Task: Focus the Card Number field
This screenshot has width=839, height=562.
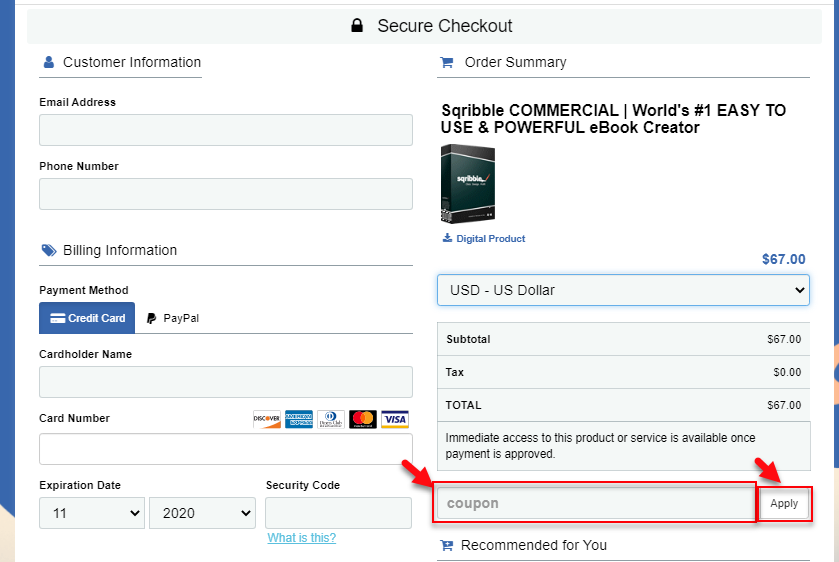Action: pyautogui.click(x=226, y=449)
